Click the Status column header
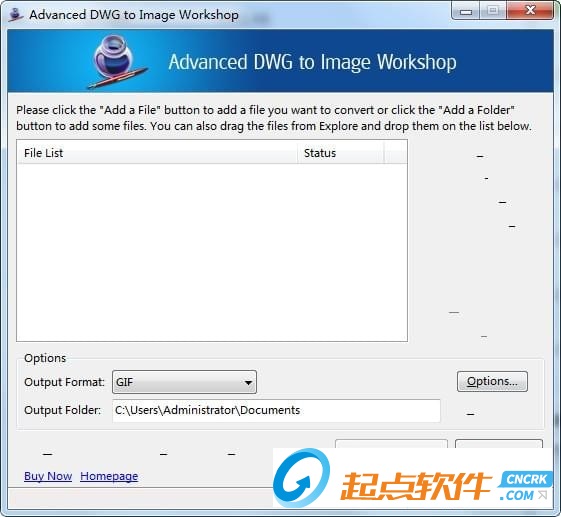561x517 pixels. tap(341, 153)
